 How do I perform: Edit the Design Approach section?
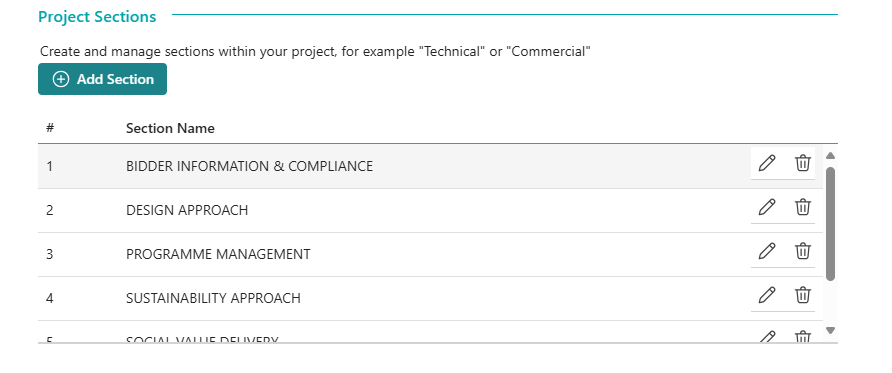767,207
